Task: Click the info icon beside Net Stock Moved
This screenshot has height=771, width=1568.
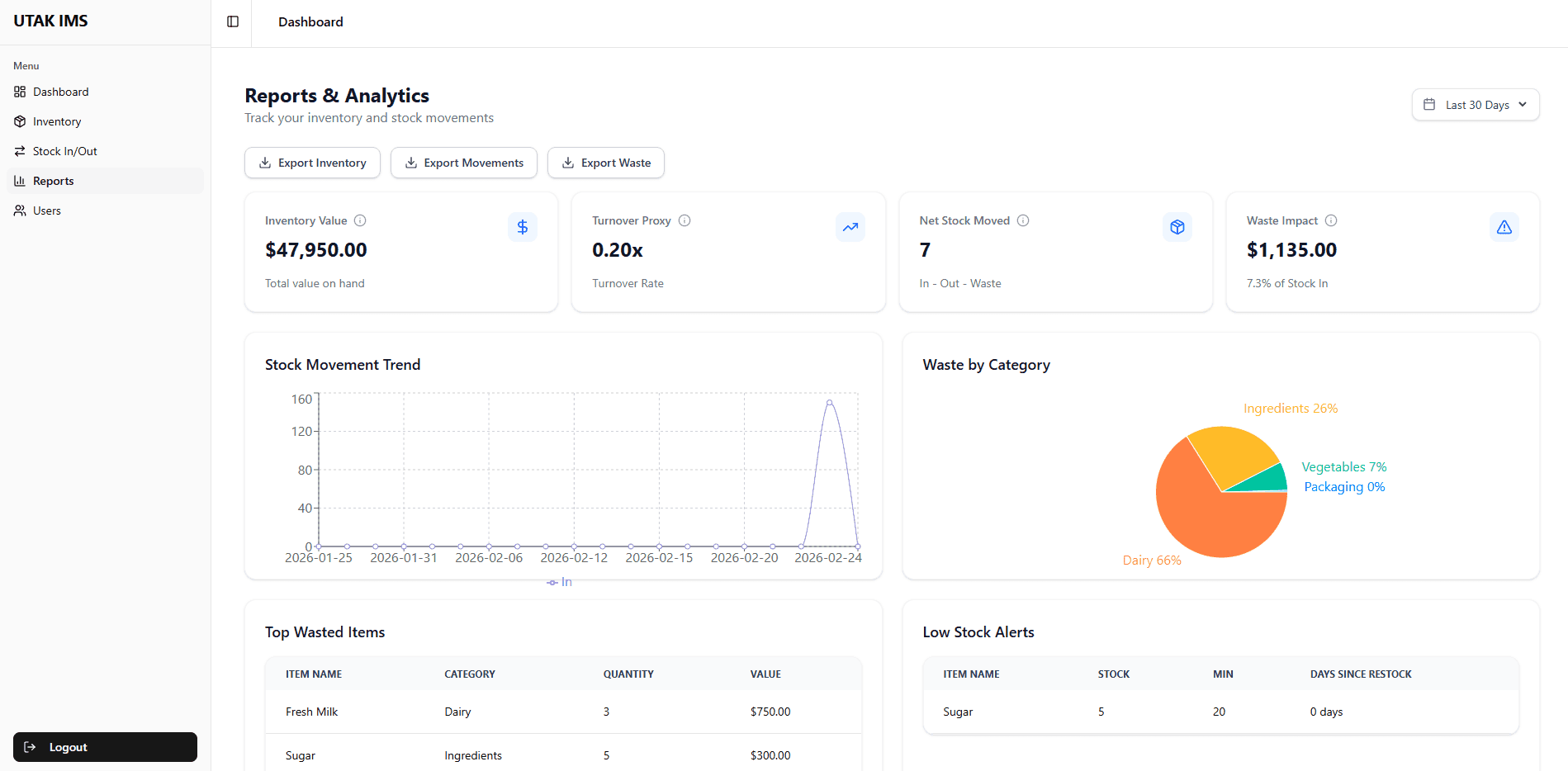Action: click(x=1023, y=220)
